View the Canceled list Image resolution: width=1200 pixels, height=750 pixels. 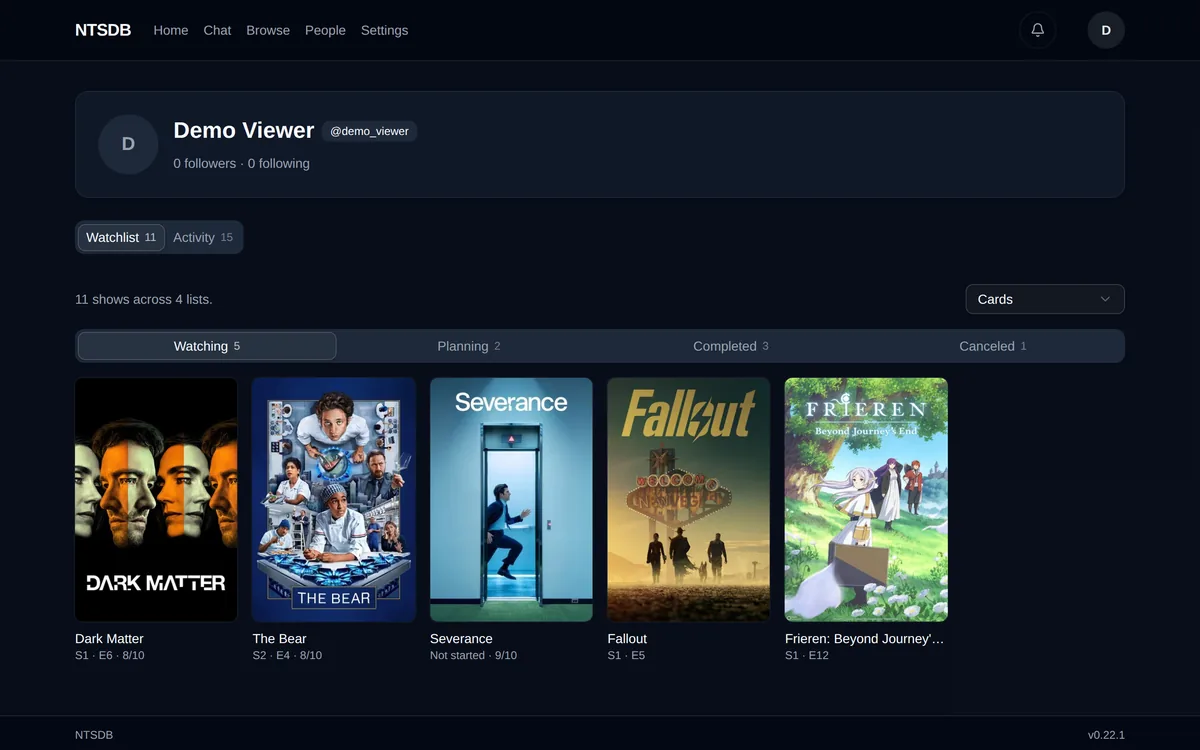click(x=993, y=346)
